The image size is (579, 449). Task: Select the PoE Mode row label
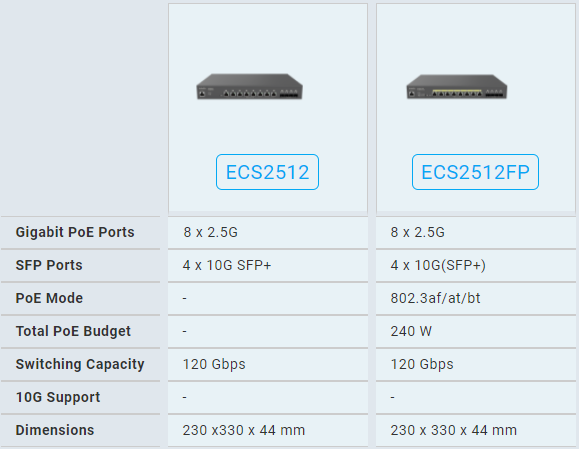pos(49,298)
